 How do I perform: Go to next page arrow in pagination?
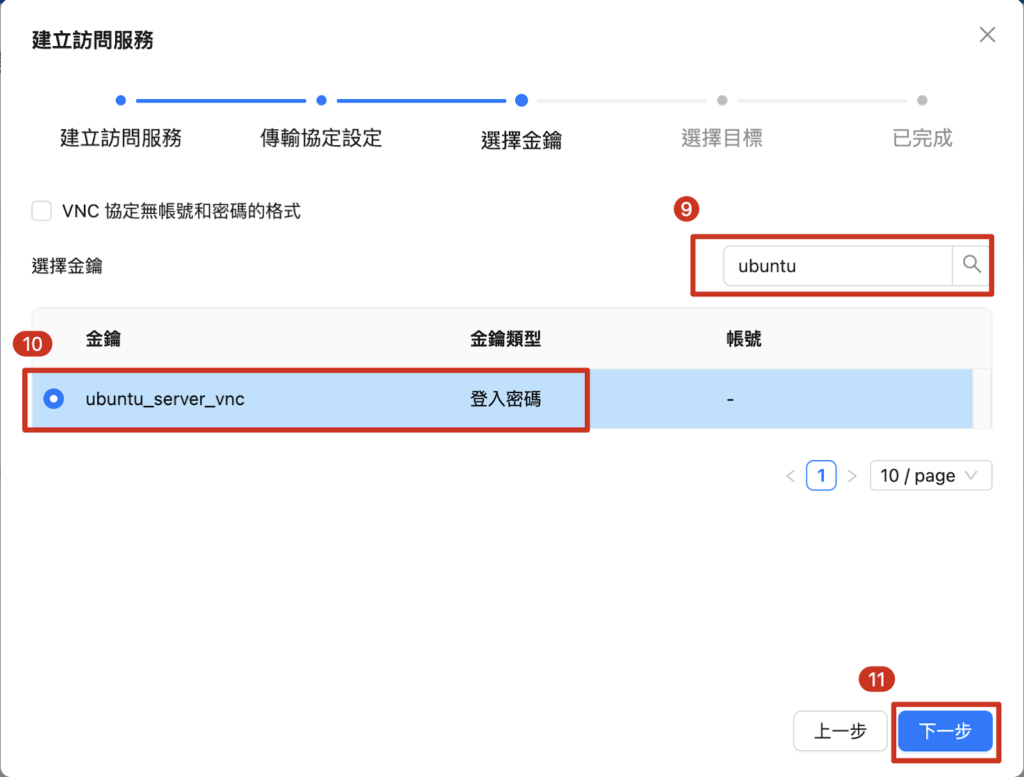click(x=852, y=476)
